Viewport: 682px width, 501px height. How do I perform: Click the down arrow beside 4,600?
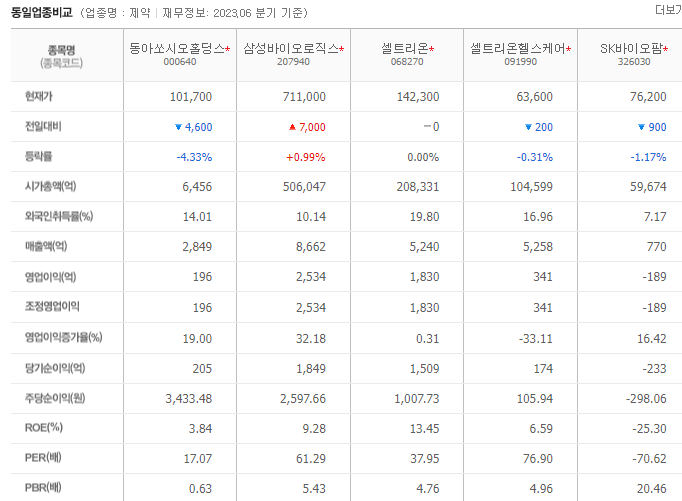178,127
